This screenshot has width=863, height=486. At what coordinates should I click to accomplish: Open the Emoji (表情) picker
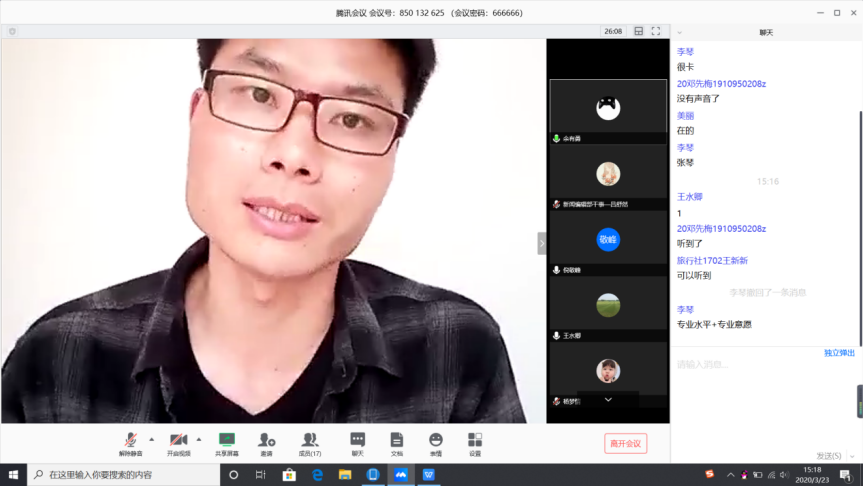click(x=436, y=441)
